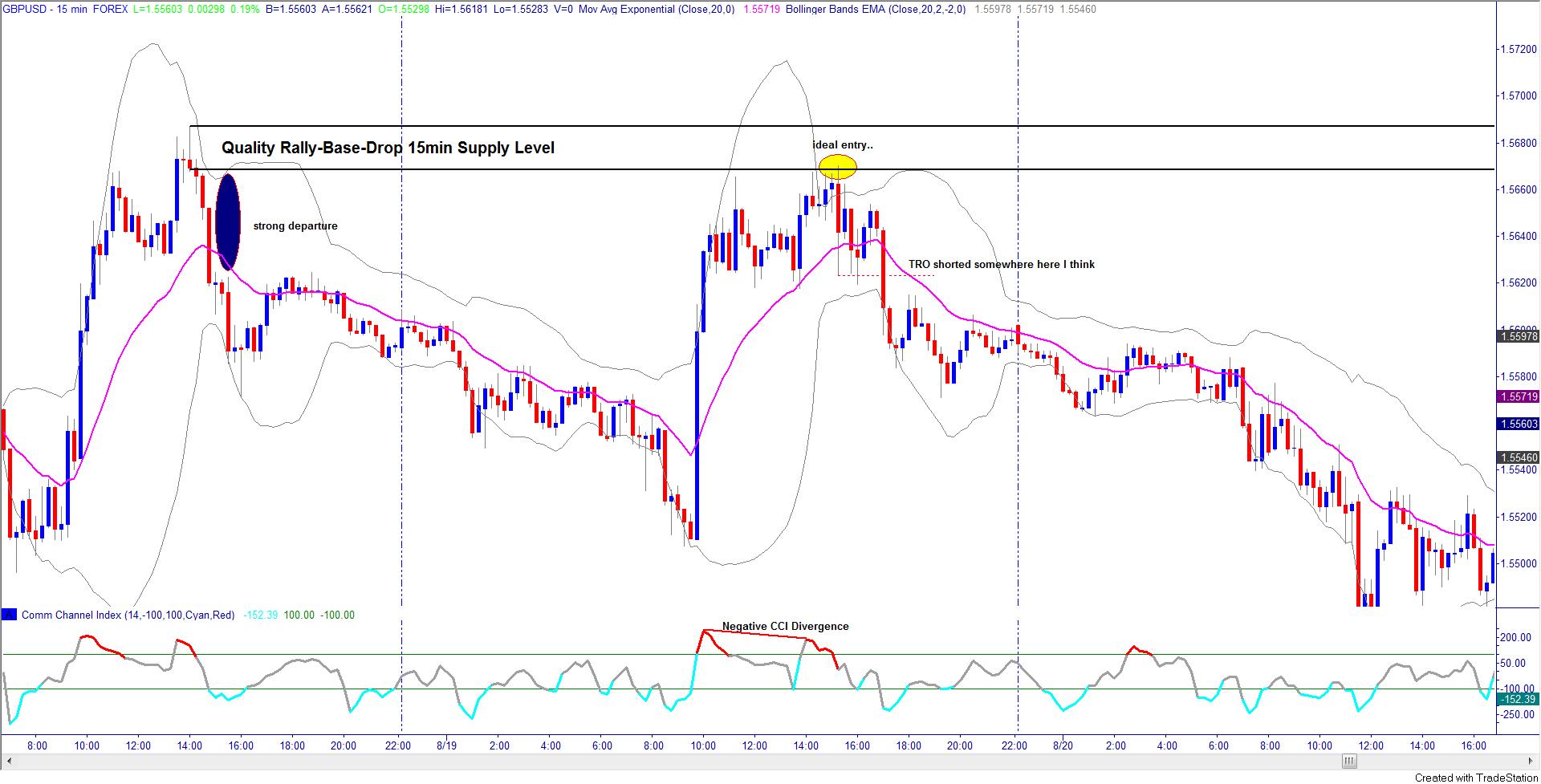Click the 'GBPUSD - 15 min FOREX' symbol header
The height and width of the screenshot is (784, 1541).
coord(66,9)
